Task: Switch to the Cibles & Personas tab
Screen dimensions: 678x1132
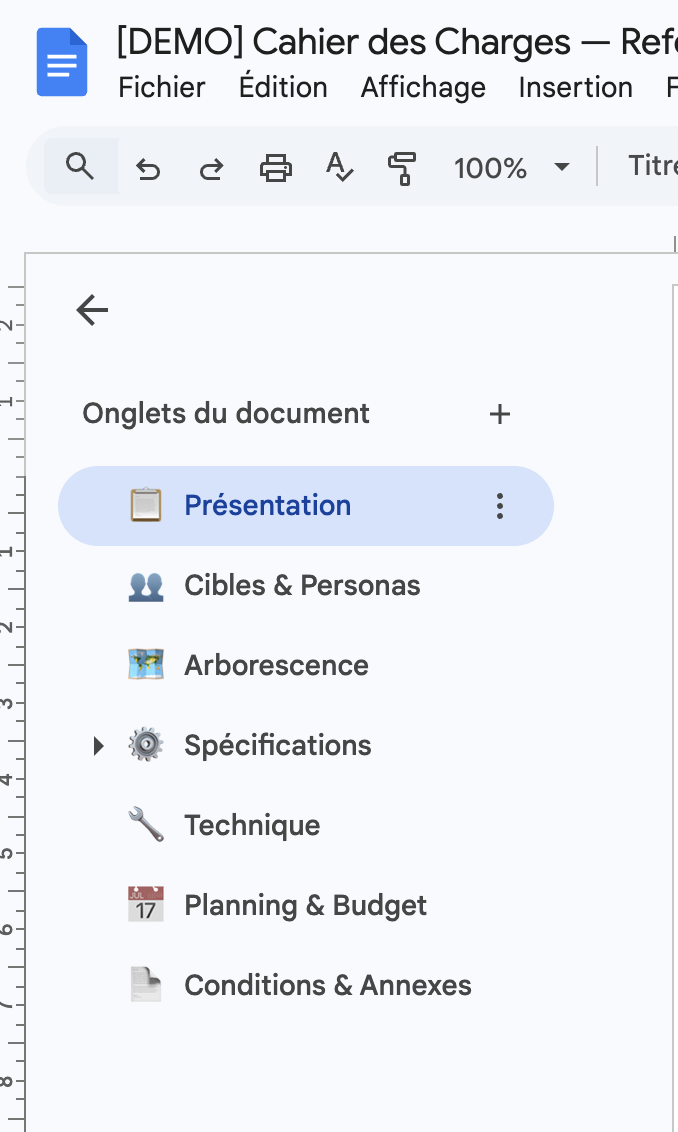Action: coord(302,585)
